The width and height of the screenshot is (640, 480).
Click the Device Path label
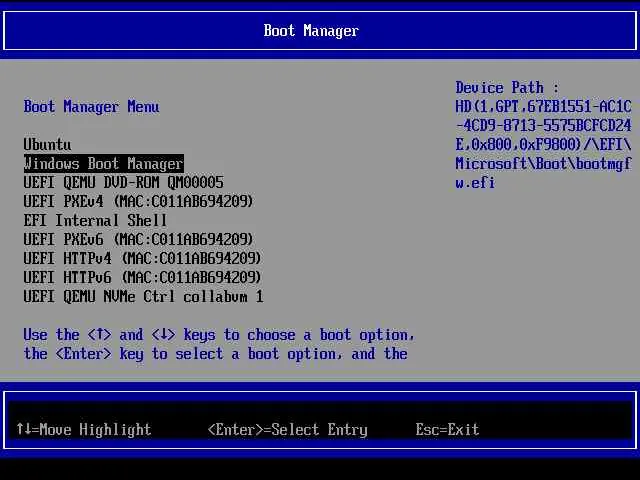507,88
